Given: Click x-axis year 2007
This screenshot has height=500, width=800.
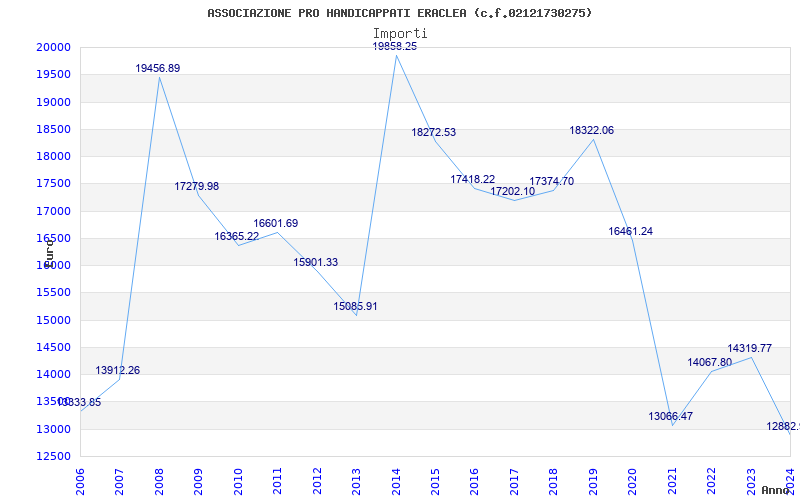Looking at the screenshot, I should pos(119,481).
